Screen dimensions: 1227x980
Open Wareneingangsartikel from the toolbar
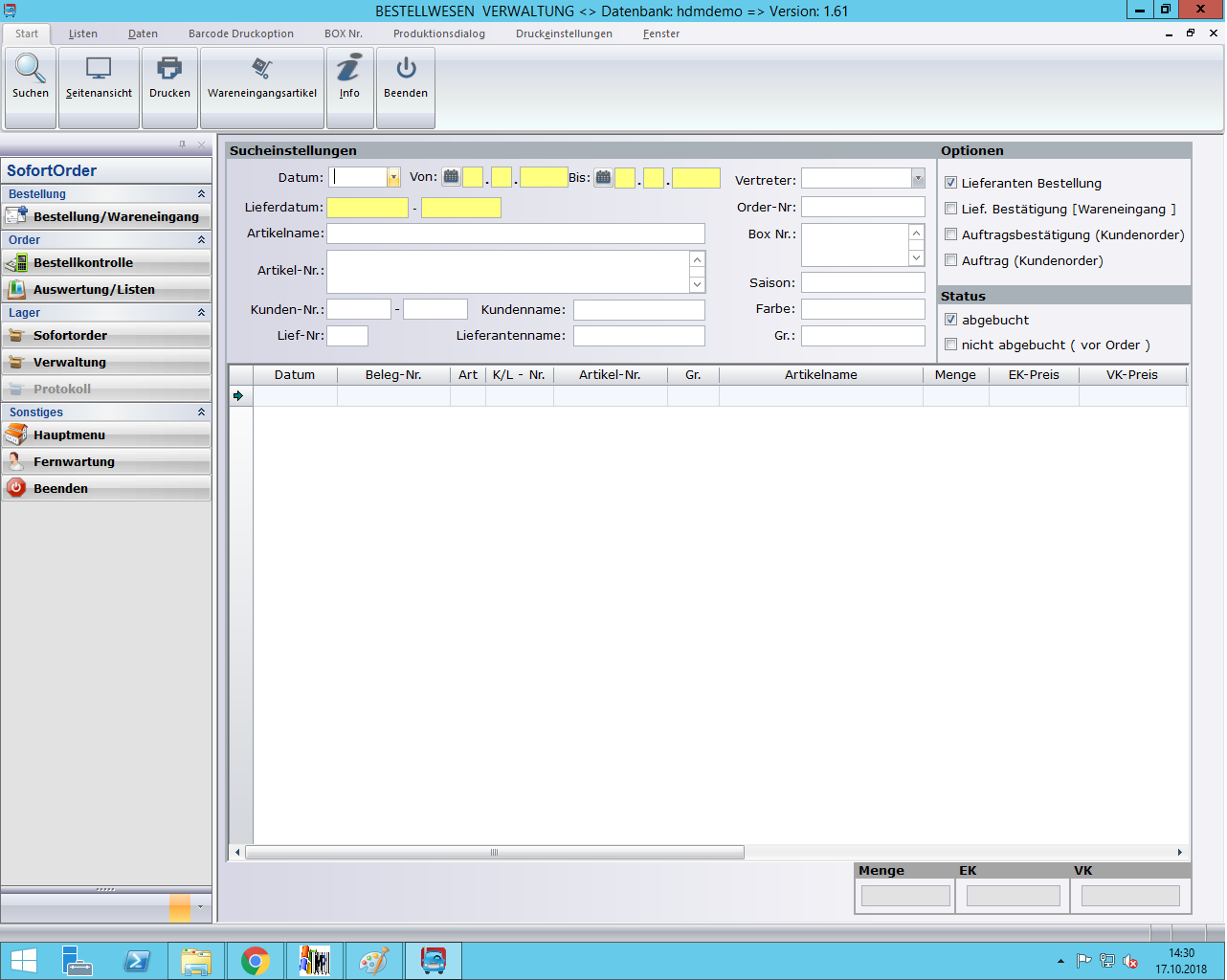[261, 70]
